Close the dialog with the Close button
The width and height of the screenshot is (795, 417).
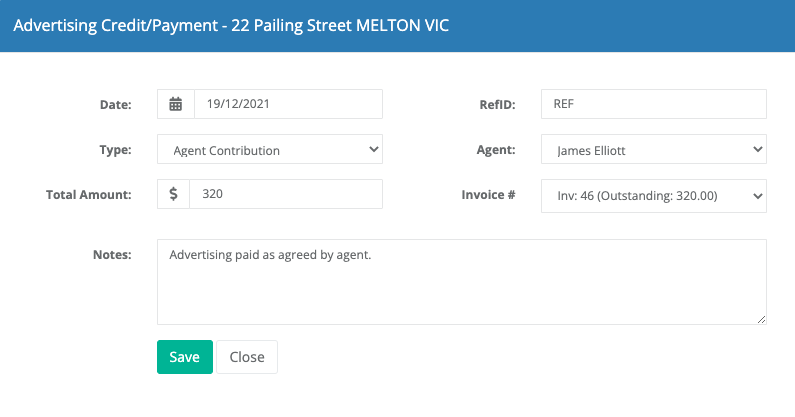[x=247, y=357]
